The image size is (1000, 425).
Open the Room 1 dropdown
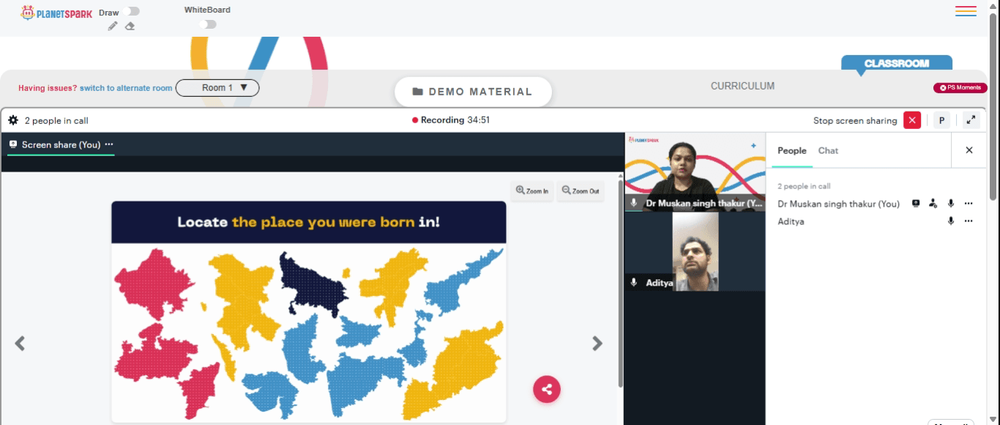tap(217, 88)
